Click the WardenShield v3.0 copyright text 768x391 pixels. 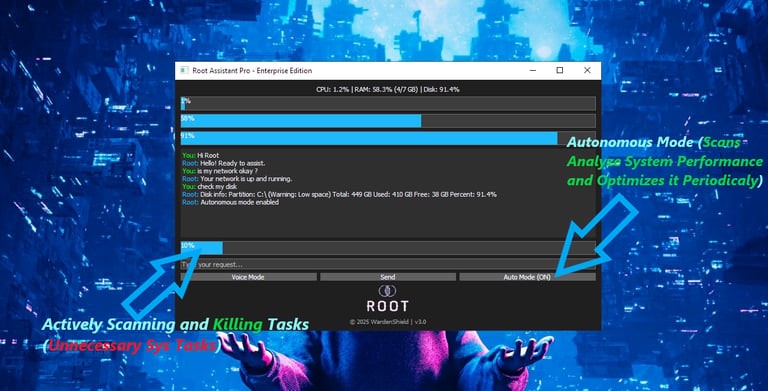pos(388,322)
